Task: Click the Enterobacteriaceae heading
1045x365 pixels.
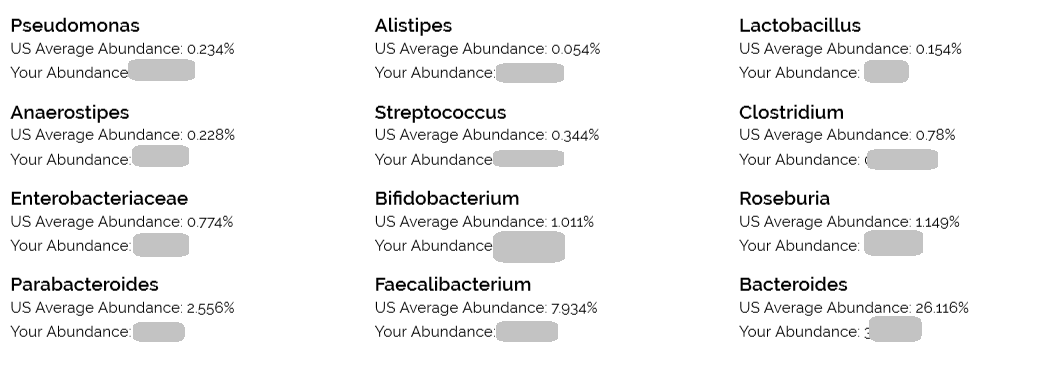Action: [99, 198]
